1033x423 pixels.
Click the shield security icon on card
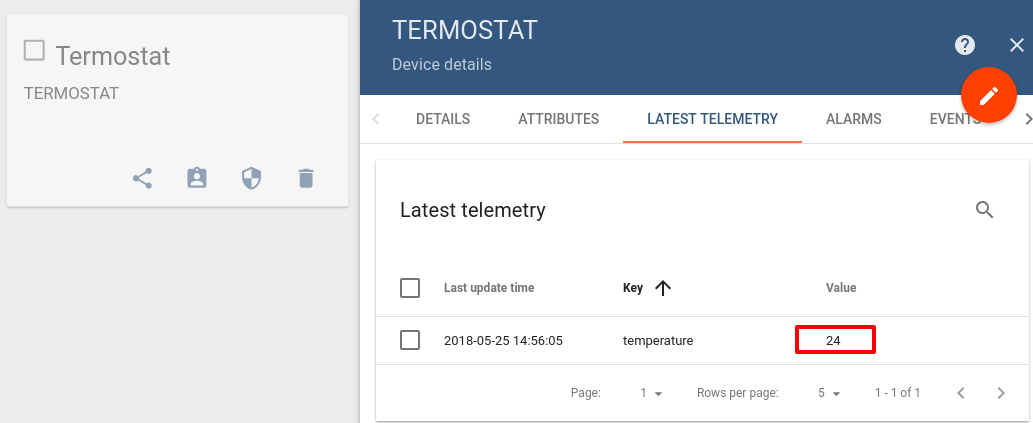[252, 179]
